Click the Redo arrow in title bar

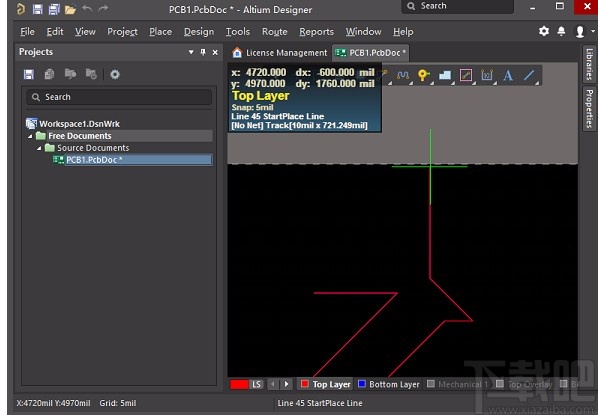click(x=103, y=9)
